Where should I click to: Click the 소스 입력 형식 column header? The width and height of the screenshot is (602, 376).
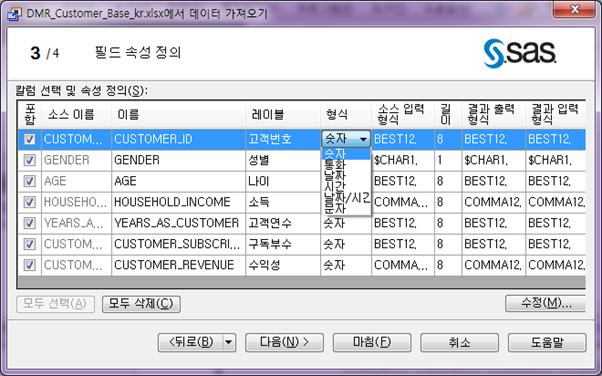403,114
